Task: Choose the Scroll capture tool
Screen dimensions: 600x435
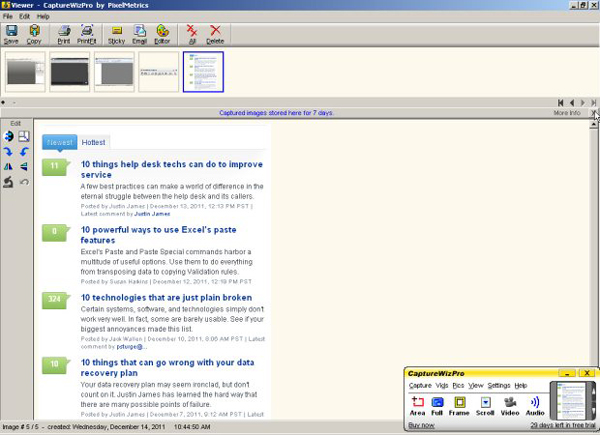Action: (485, 406)
